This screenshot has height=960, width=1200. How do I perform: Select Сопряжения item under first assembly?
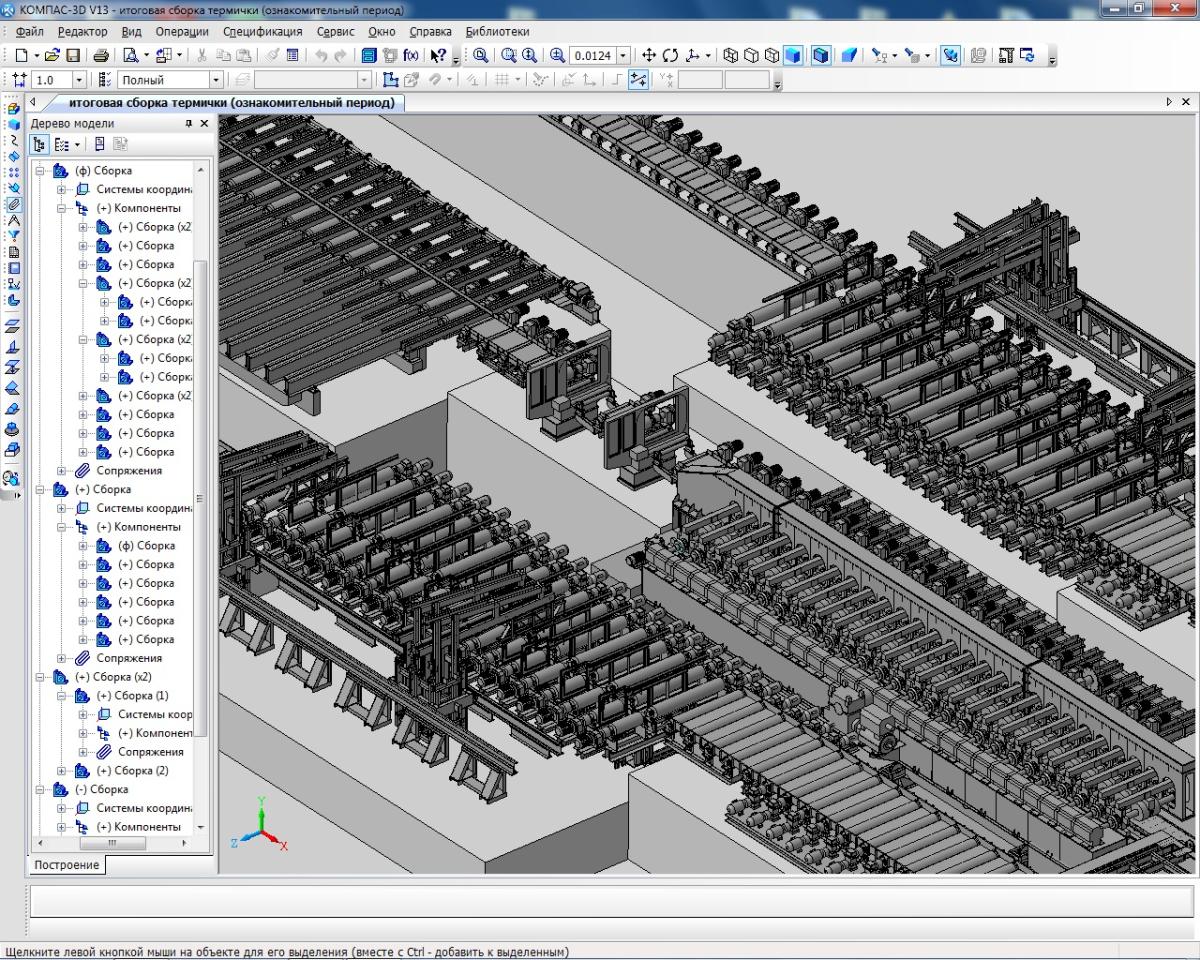(128, 471)
